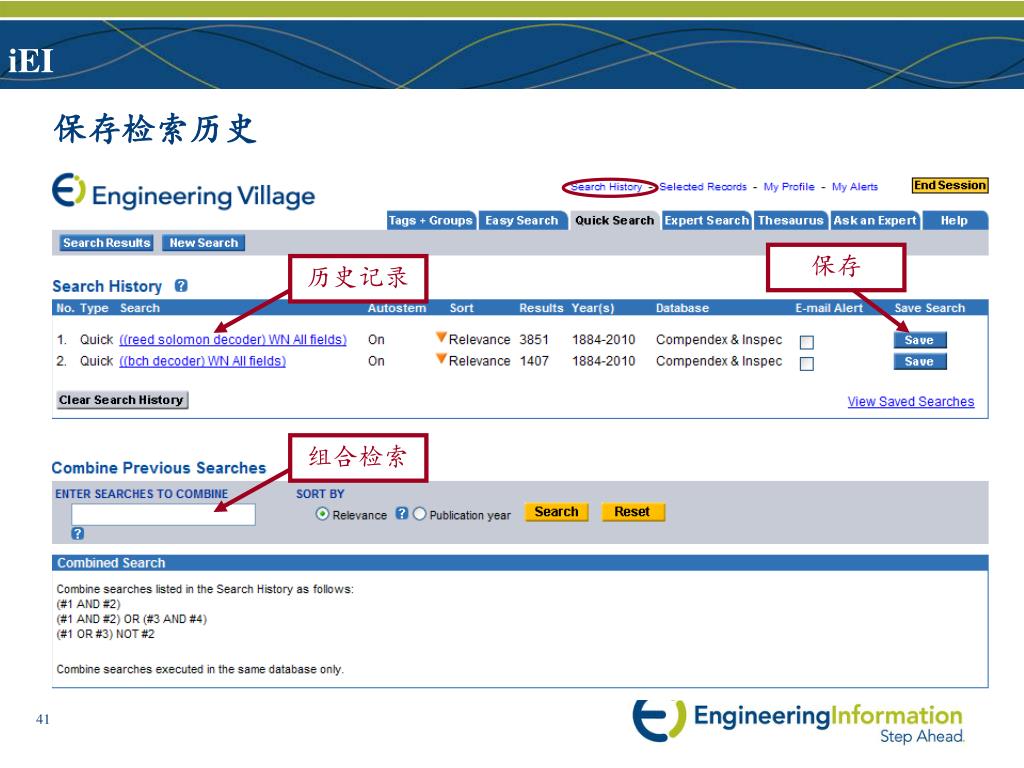Image resolution: width=1024 pixels, height=768 pixels.
Task: Toggle sort arrow for bch decoder row
Action: click(441, 359)
